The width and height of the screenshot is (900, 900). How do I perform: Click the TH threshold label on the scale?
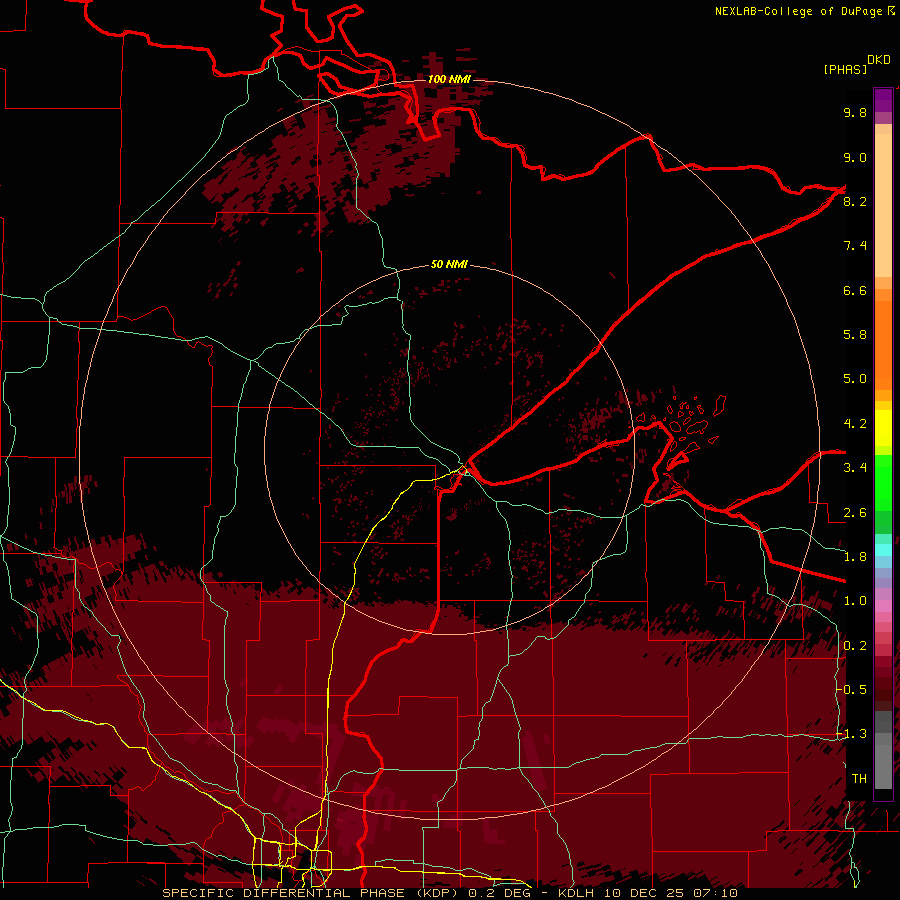859,779
